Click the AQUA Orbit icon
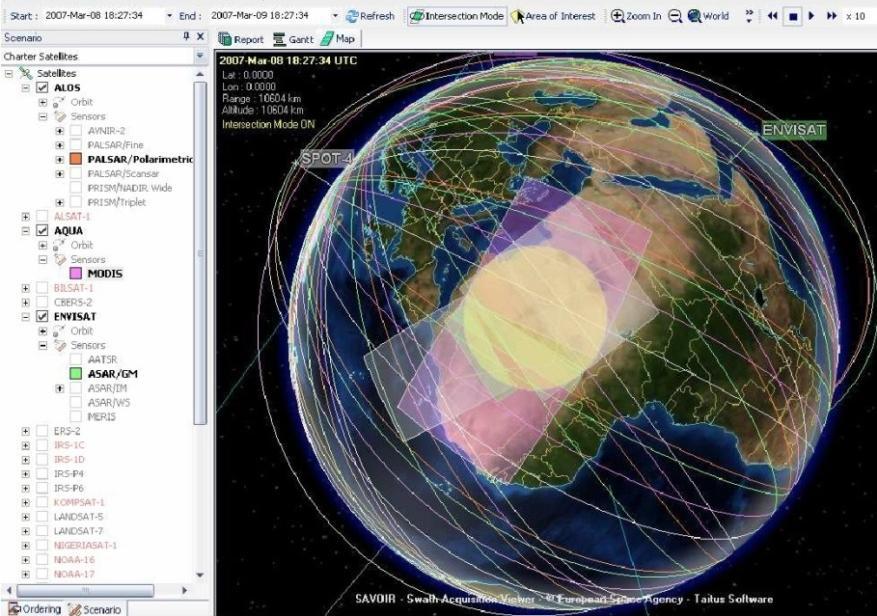 pos(59,245)
